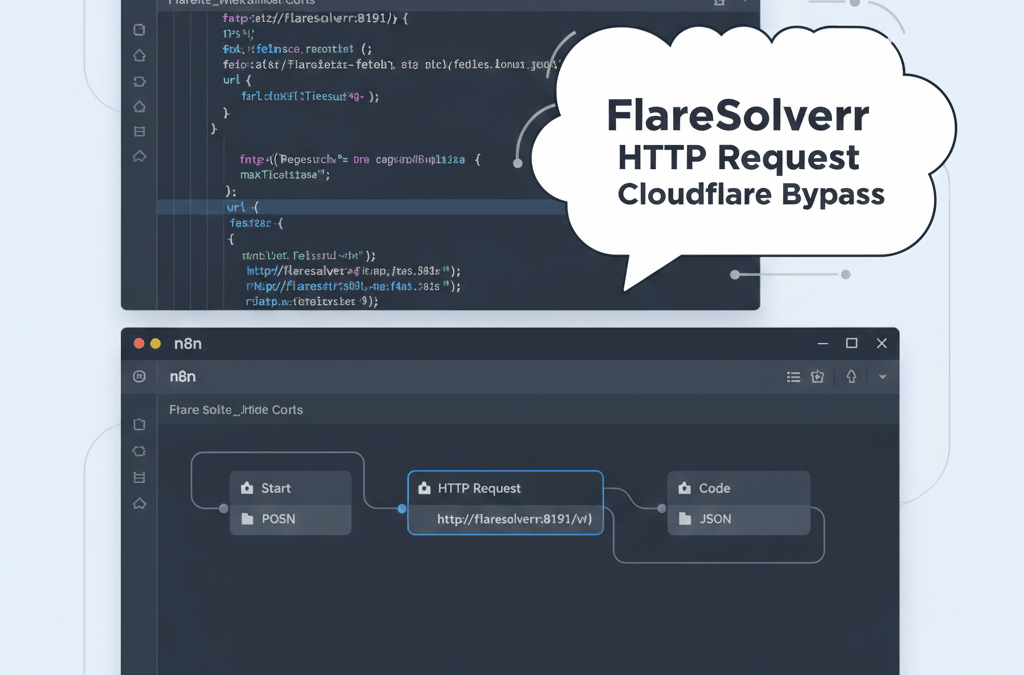Select the home icon in the editor sidebar
Screen dimensions: 1024x675
pos(139,56)
